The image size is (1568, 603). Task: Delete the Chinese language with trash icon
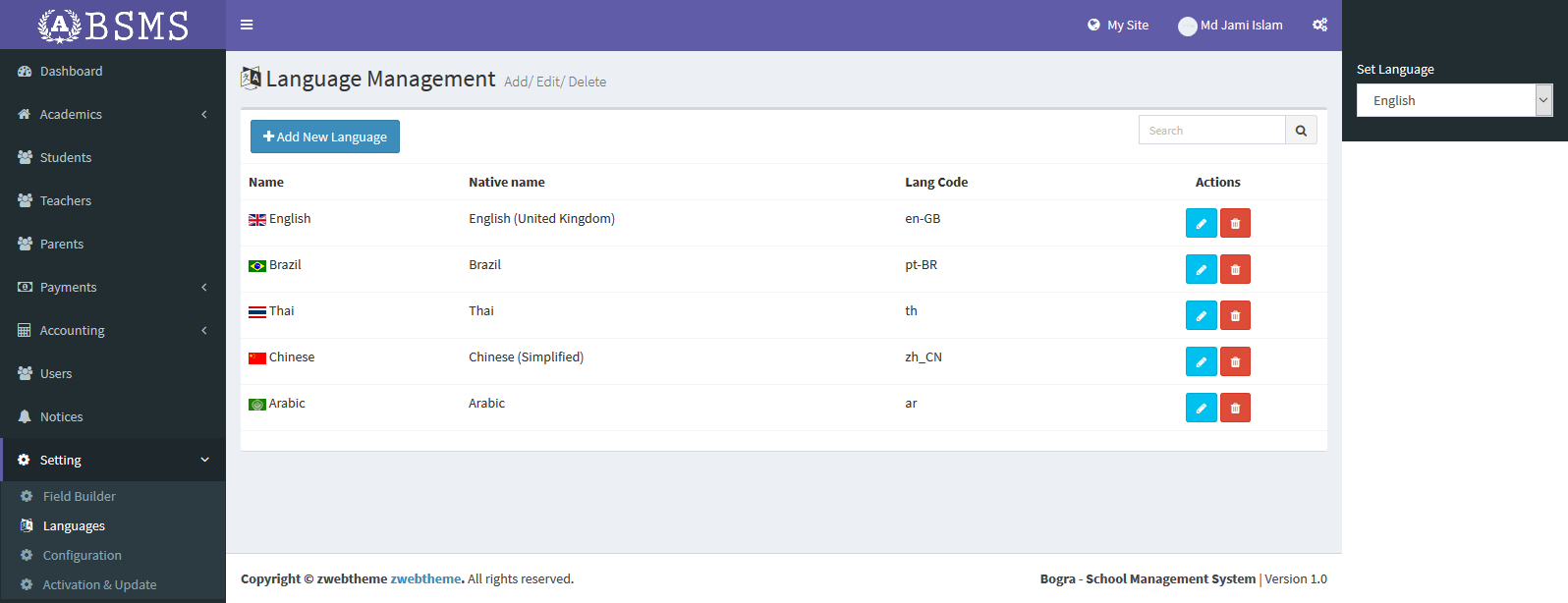pyautogui.click(x=1235, y=362)
